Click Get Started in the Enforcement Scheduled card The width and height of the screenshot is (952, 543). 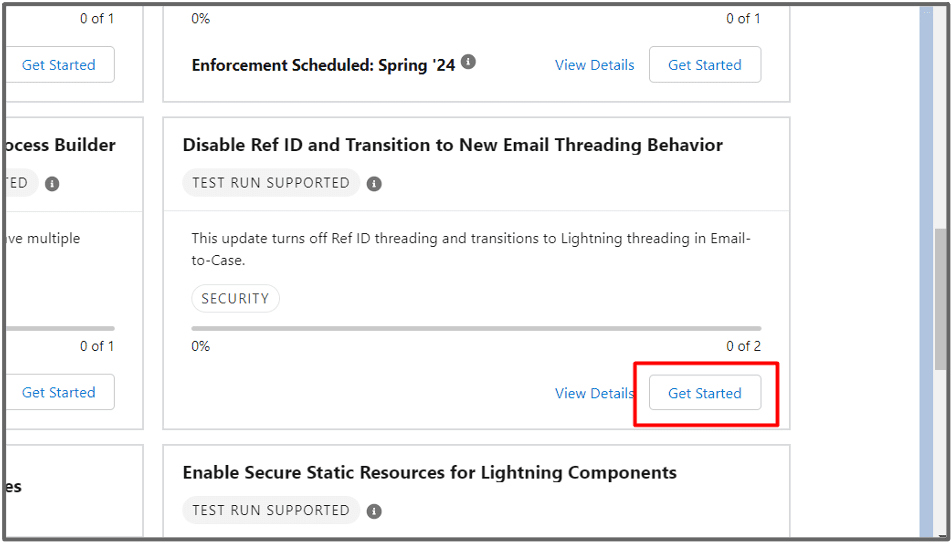coord(705,65)
